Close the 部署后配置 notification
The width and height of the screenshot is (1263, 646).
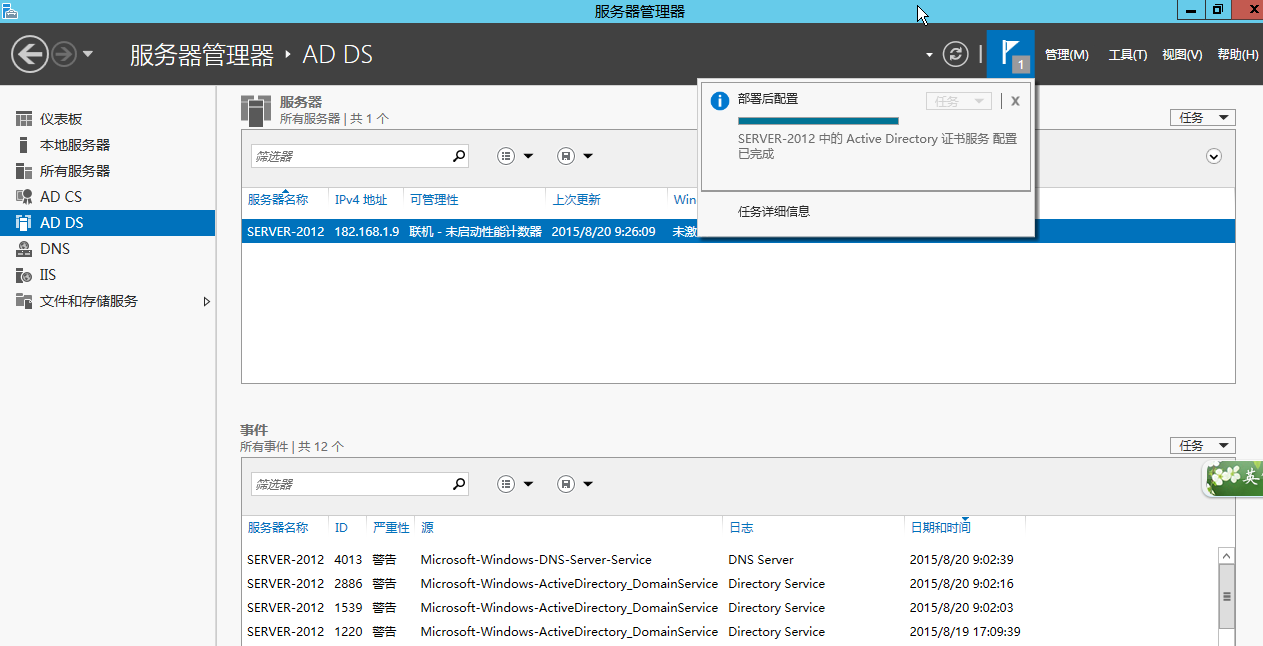(x=1015, y=101)
